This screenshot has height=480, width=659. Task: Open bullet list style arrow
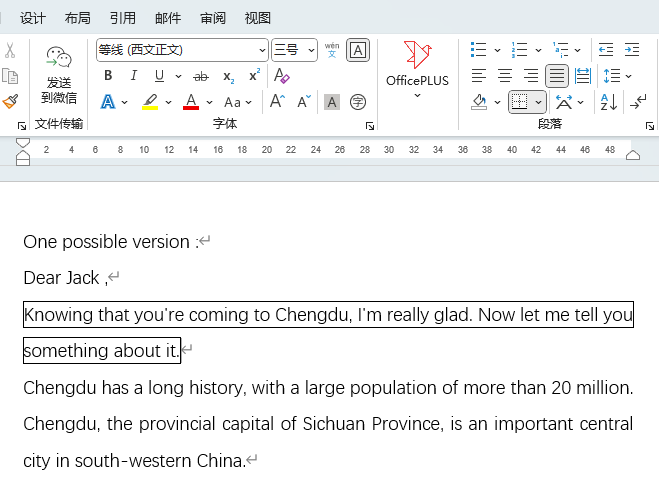[x=498, y=50]
